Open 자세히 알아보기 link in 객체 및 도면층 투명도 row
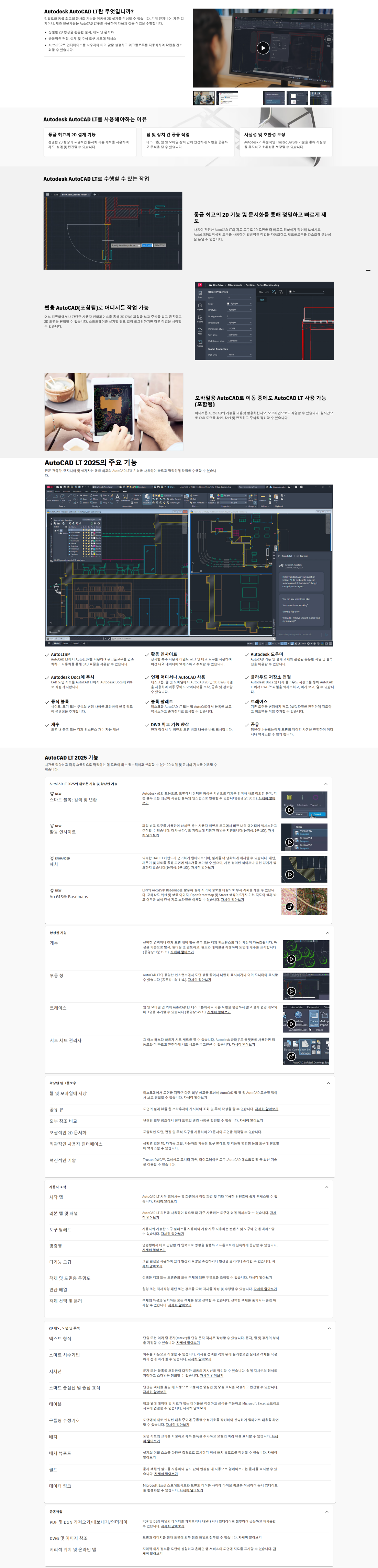 (260, 1278)
